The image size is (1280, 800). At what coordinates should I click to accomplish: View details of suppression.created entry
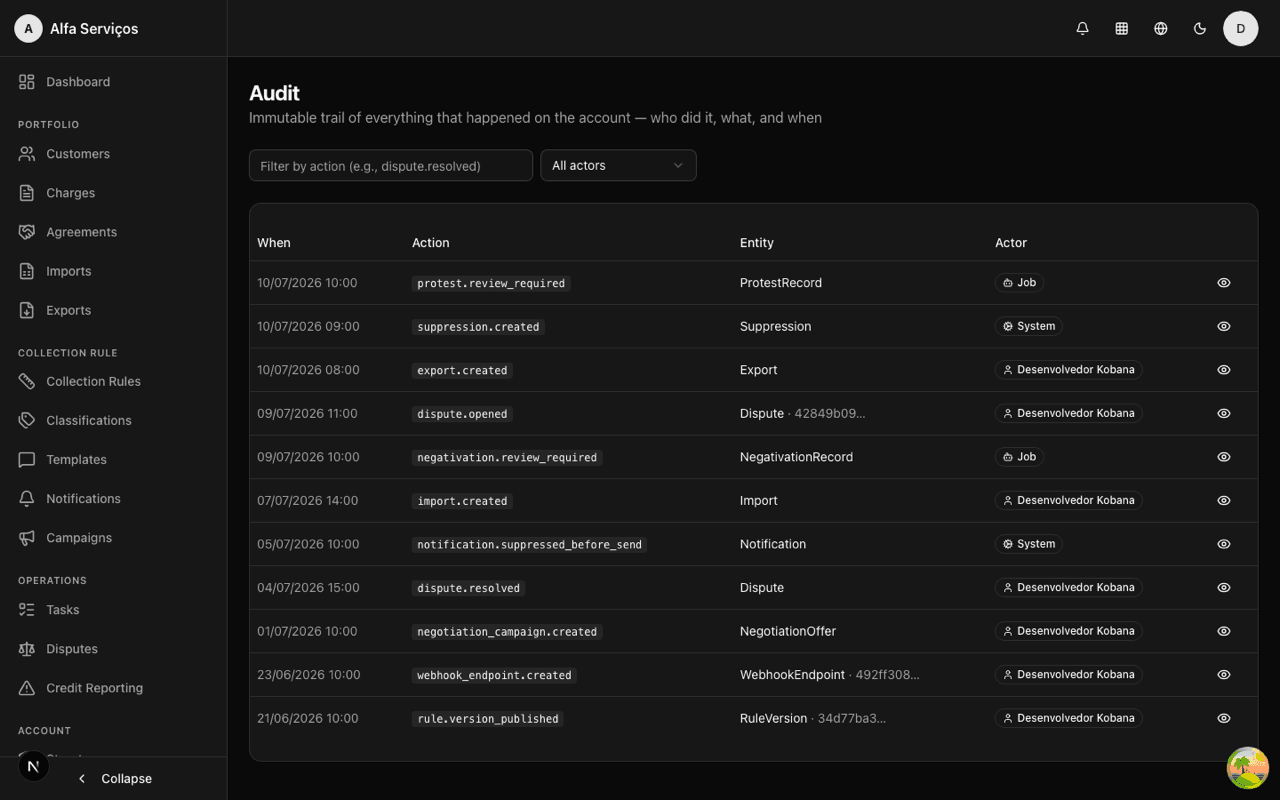(1224, 326)
